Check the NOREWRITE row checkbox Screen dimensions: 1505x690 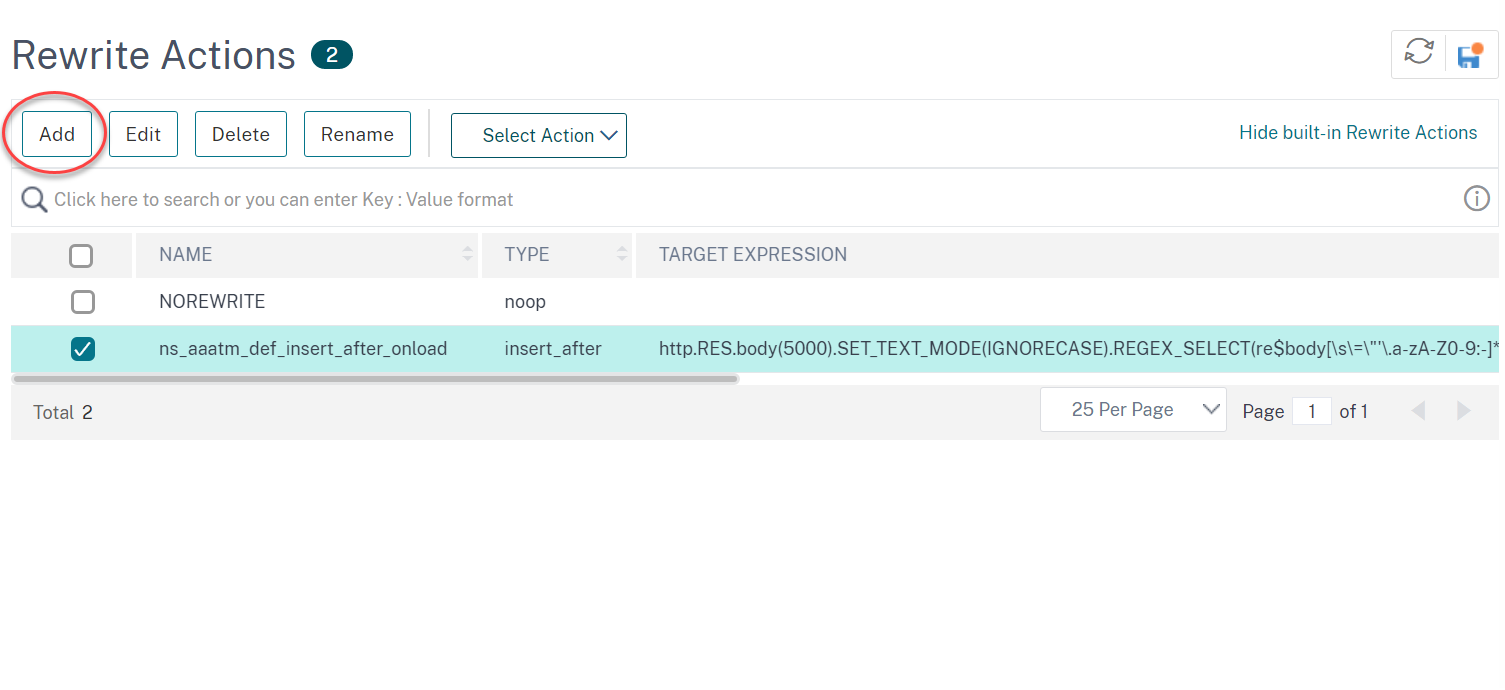click(83, 301)
